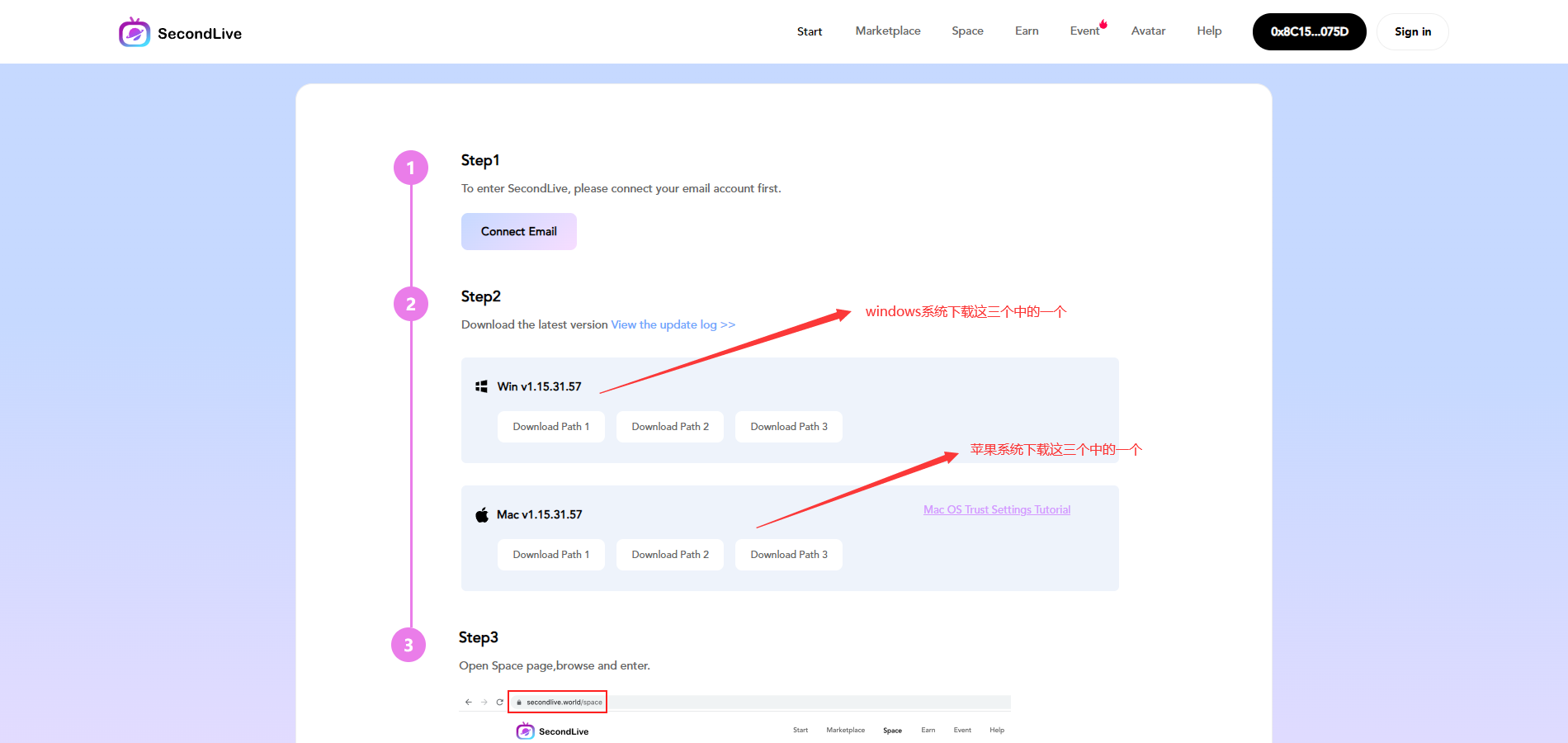Image resolution: width=1568 pixels, height=743 pixels.
Task: Click the Windows logo icon
Action: click(481, 386)
